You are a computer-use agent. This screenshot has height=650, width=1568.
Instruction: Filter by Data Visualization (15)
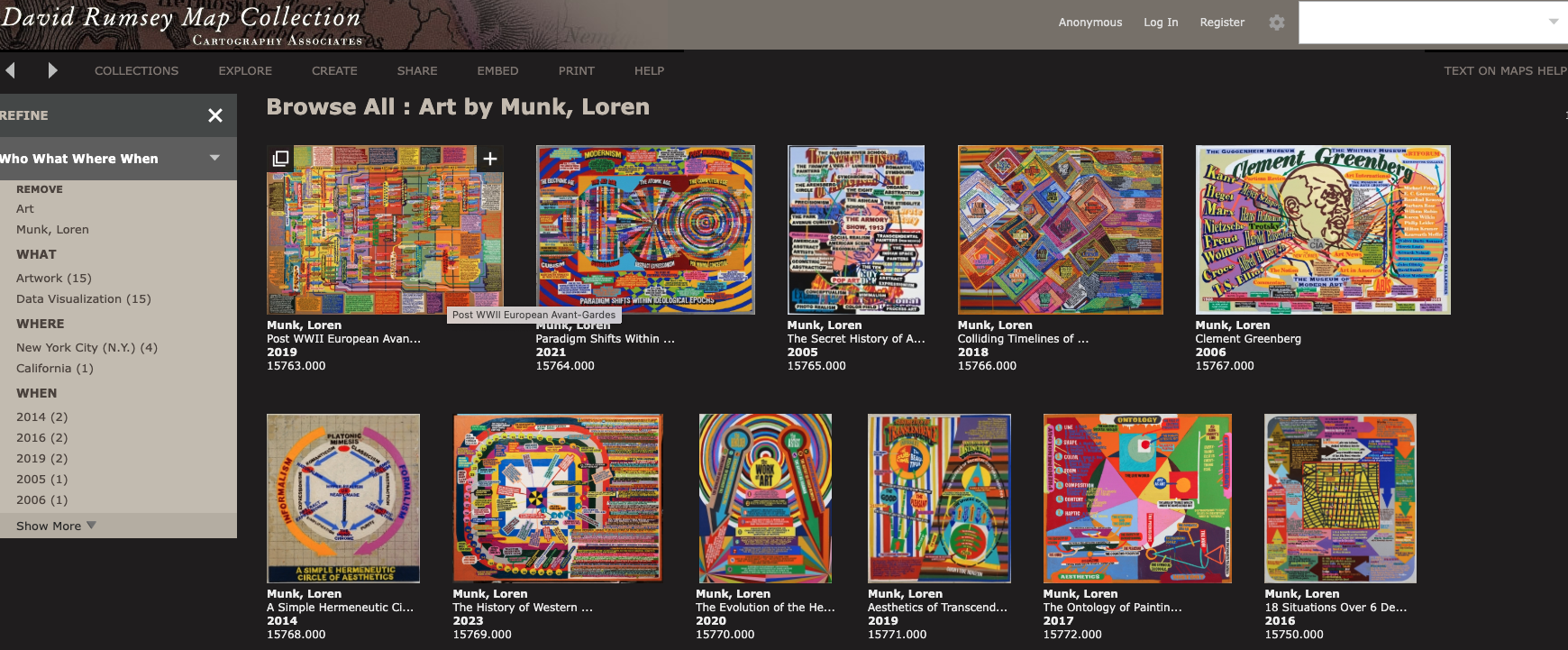pyautogui.click(x=84, y=298)
